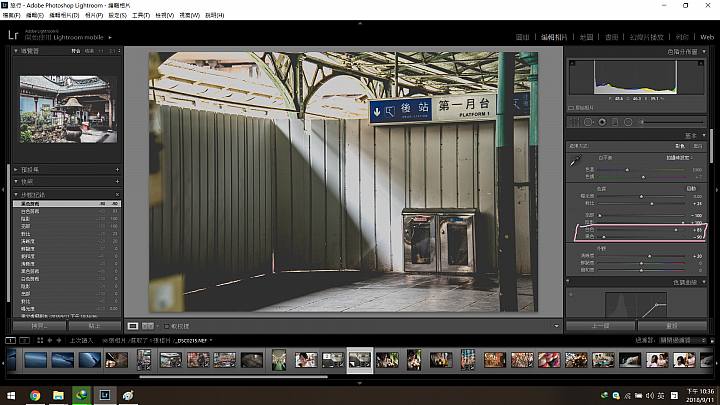720x405 pixels.
Task: Open the Grid view from the filmstrip bar
Action: tap(40, 340)
